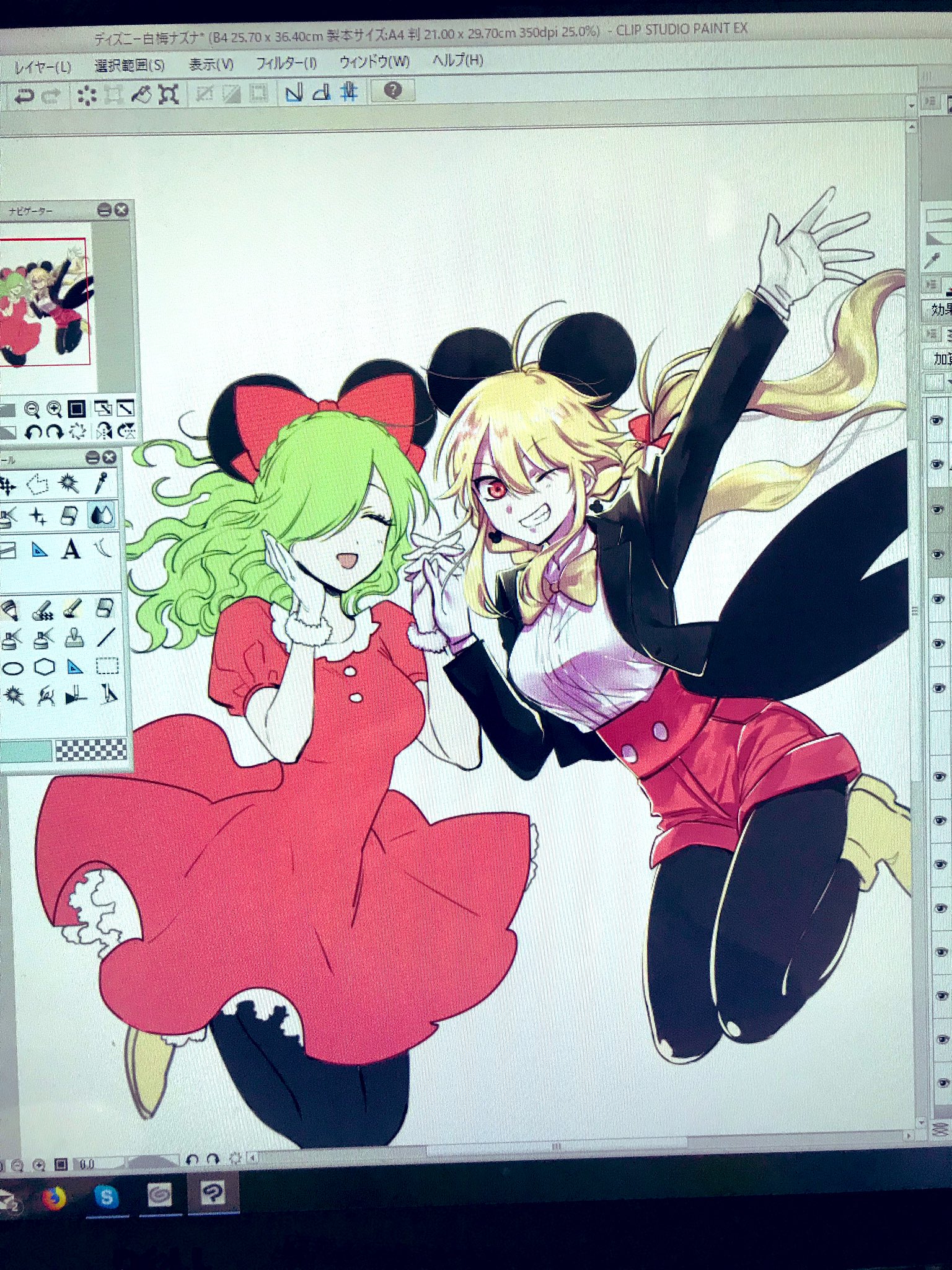Reset rotation in the Navigator panel
Screen dimensions: 952x1270
click(77, 430)
